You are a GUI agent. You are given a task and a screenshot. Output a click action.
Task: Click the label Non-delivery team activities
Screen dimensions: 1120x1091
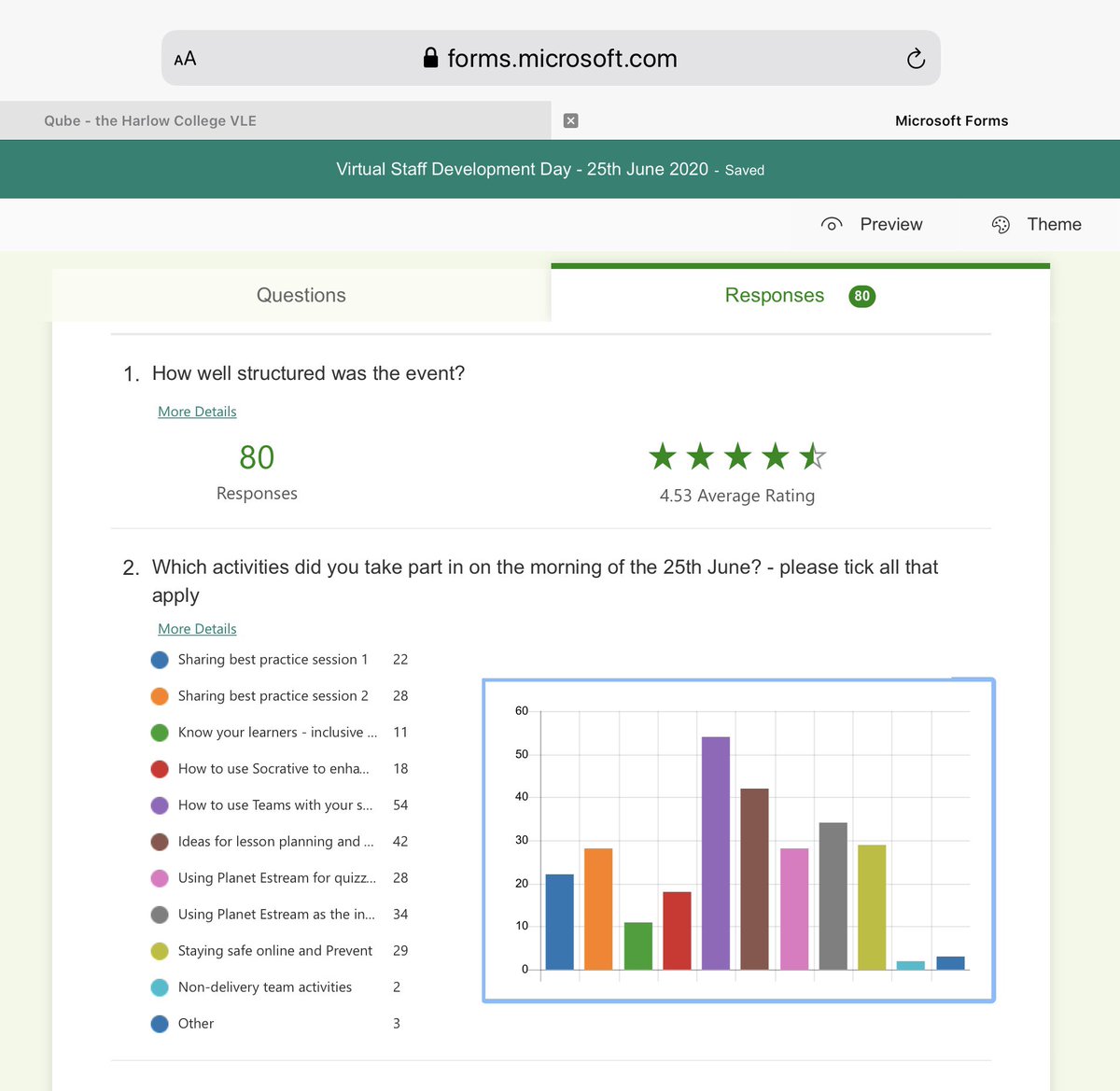pyautogui.click(x=265, y=987)
